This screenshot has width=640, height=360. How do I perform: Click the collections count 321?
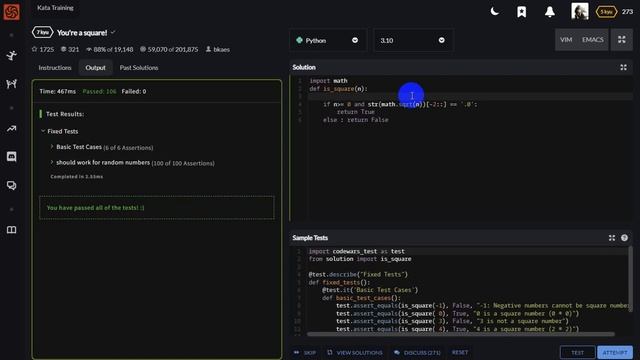(70, 49)
